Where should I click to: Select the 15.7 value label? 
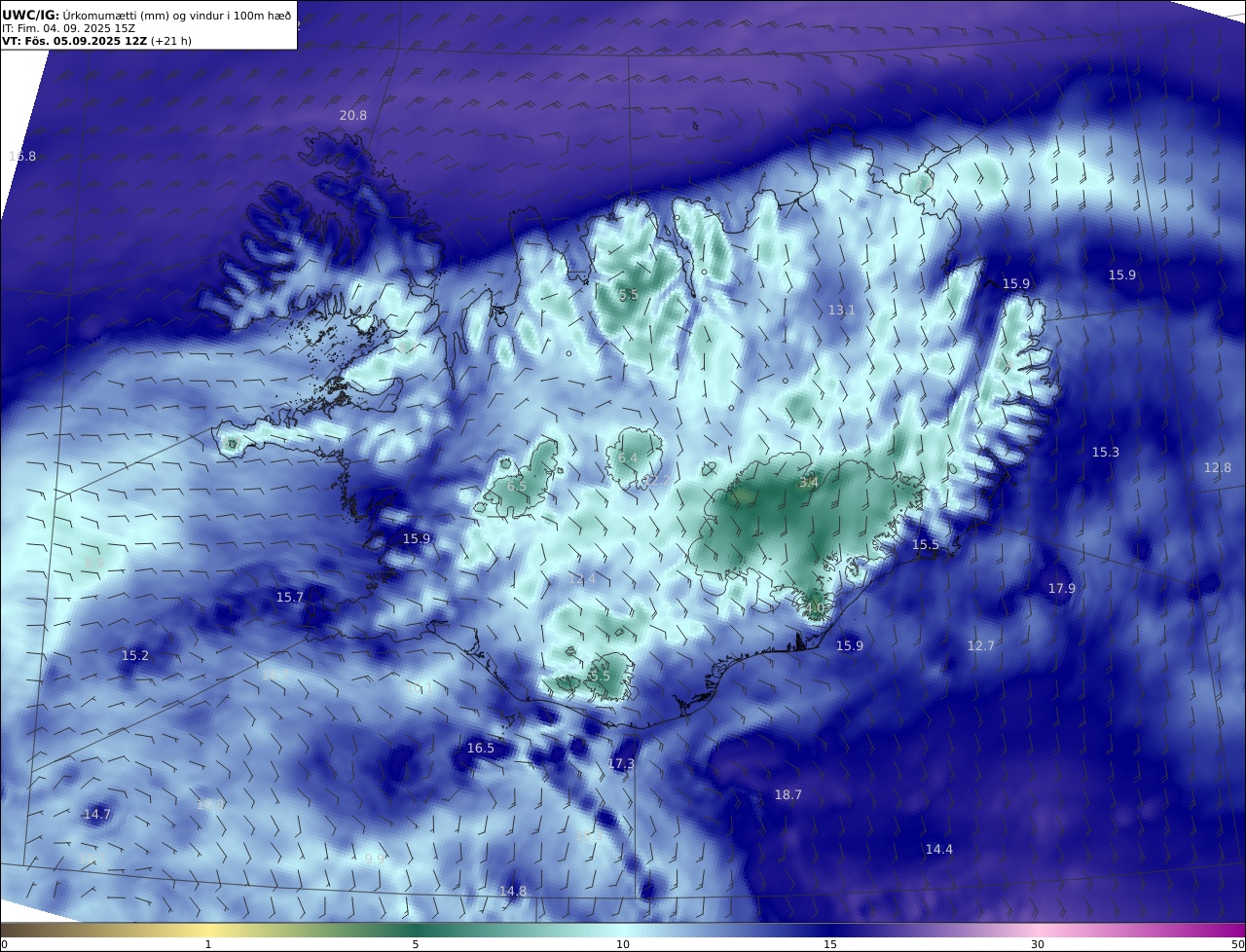pyautogui.click(x=290, y=597)
